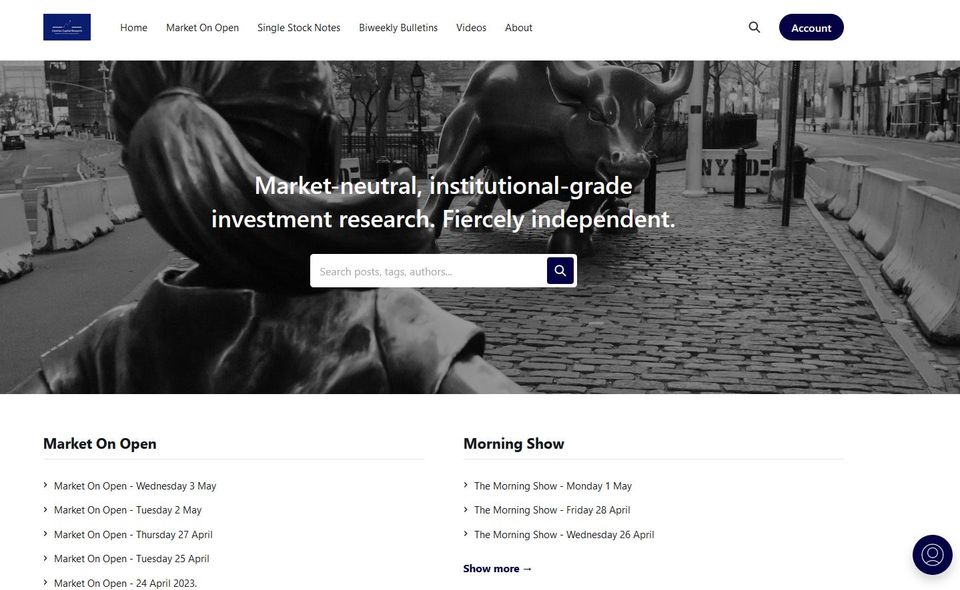Click chevron beside Market On Open Wednesday 3 May
960x590 pixels.
45,485
